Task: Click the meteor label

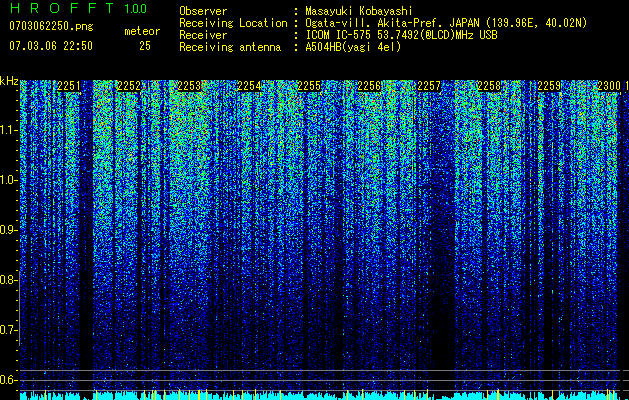Action: (142, 31)
